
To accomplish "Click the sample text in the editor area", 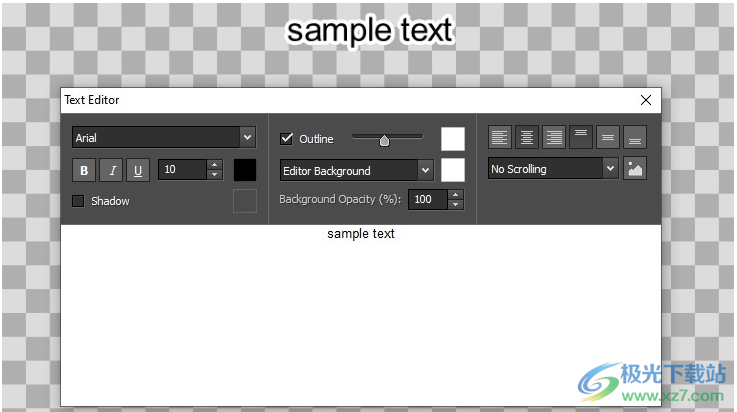I will coord(361,233).
